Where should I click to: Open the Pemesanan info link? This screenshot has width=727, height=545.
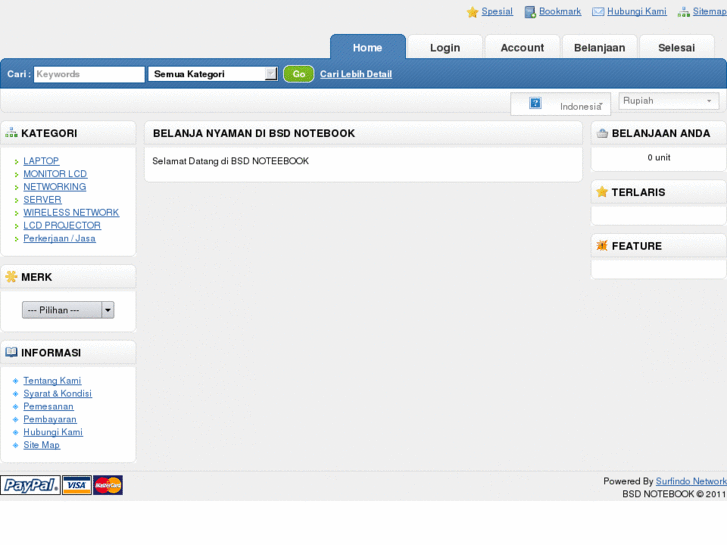coord(48,406)
